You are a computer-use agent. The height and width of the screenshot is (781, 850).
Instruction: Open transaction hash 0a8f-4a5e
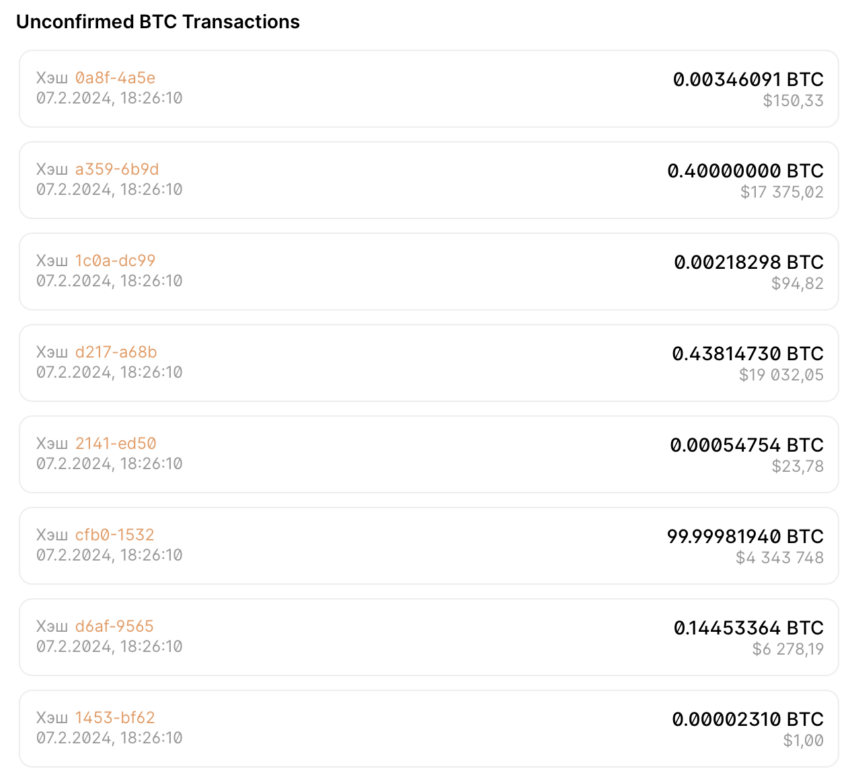(115, 78)
